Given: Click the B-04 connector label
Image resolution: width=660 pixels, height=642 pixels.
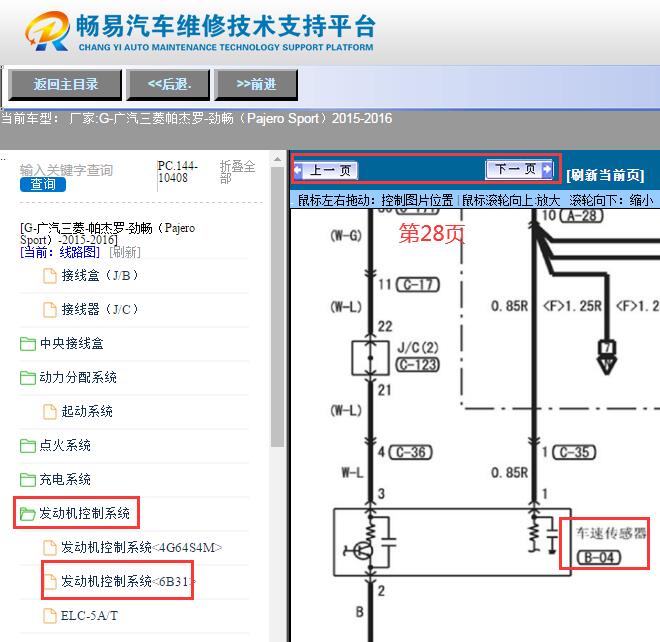Looking at the screenshot, I should tap(599, 558).
